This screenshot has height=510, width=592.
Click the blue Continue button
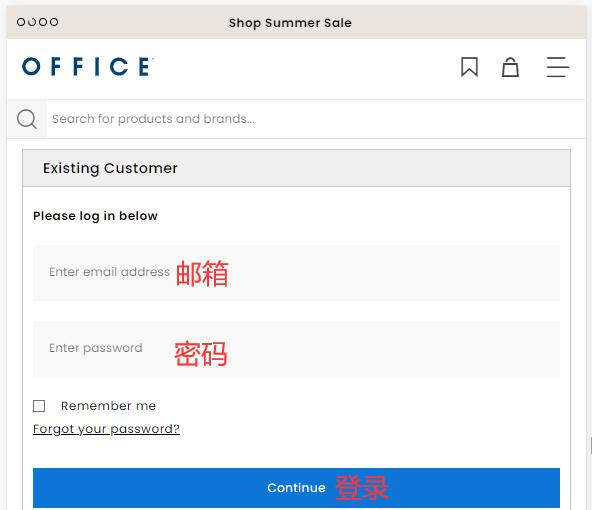coord(296,488)
